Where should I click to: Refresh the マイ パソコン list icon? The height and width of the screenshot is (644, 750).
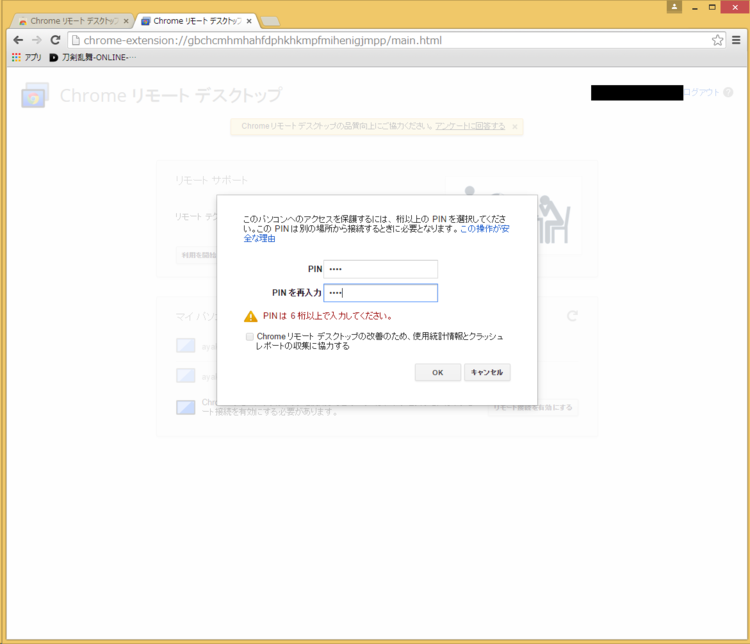572,316
